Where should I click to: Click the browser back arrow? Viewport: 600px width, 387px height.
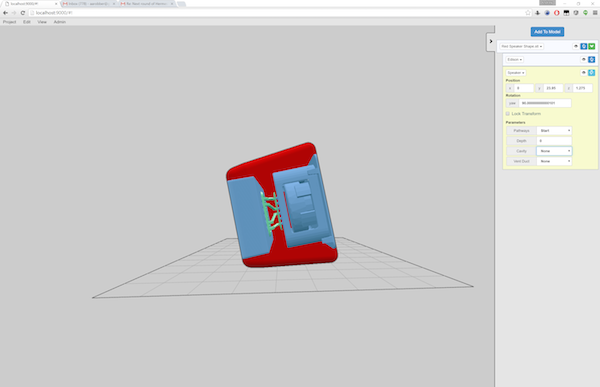pos(5,13)
